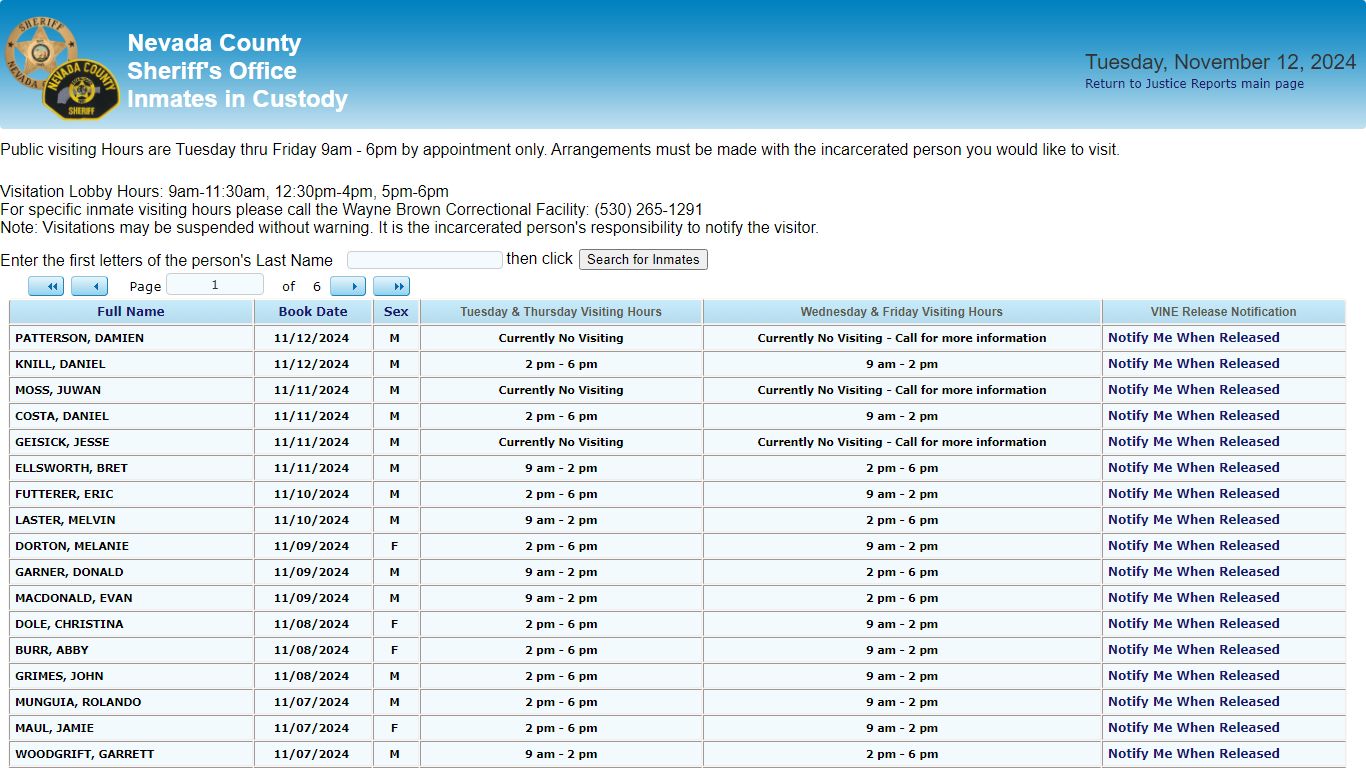Notify Me When Released for BURR, ABBY
Screen dimensions: 1366x768
[1193, 650]
